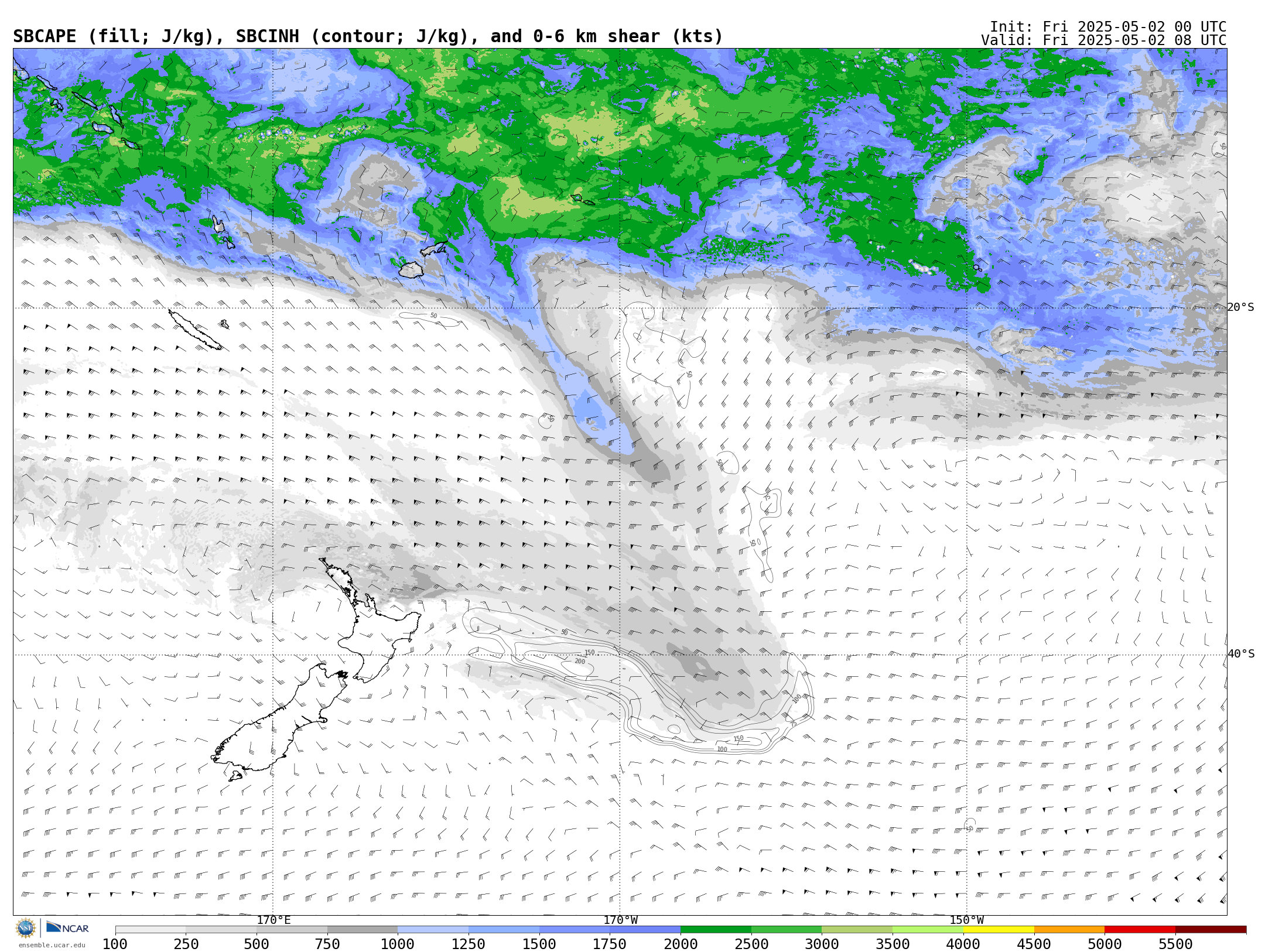
Task: Click the 1000 colorbar tick label
Action: (398, 944)
